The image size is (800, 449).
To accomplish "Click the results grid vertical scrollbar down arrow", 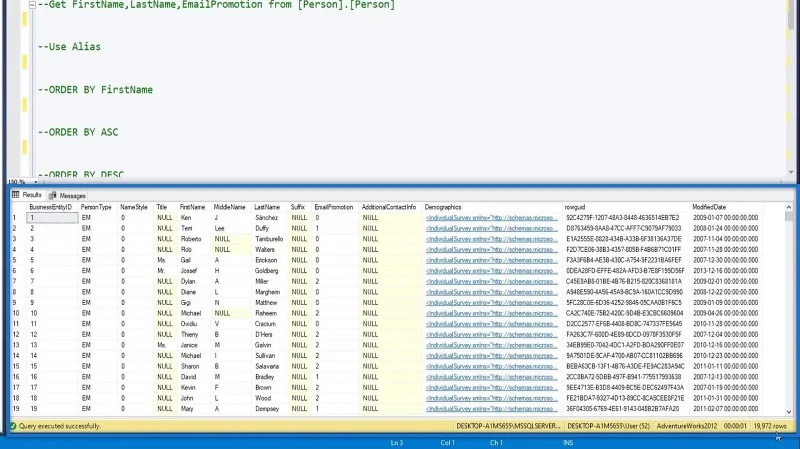I will 789,412.
